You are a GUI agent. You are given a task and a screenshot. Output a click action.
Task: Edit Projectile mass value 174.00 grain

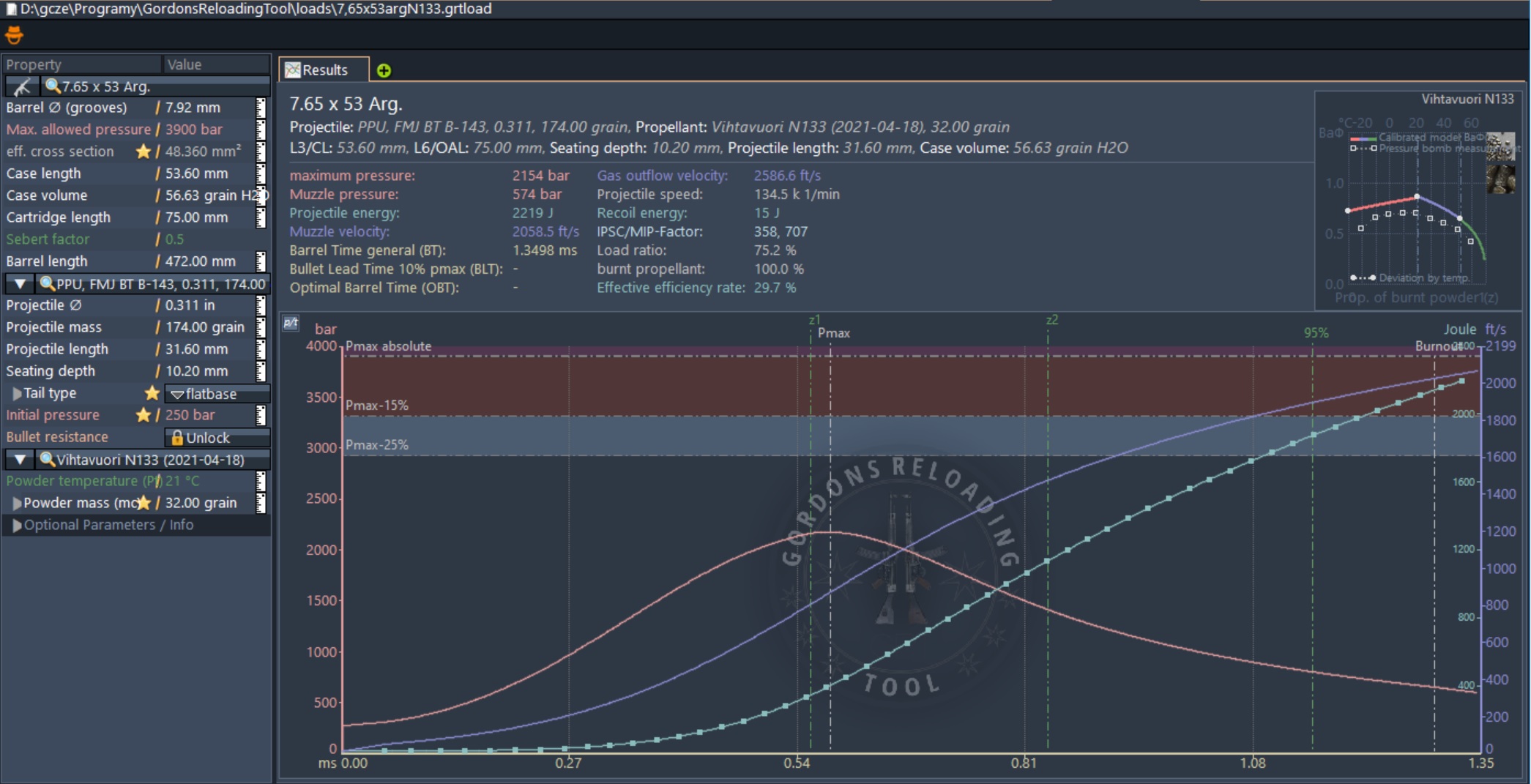(x=204, y=327)
